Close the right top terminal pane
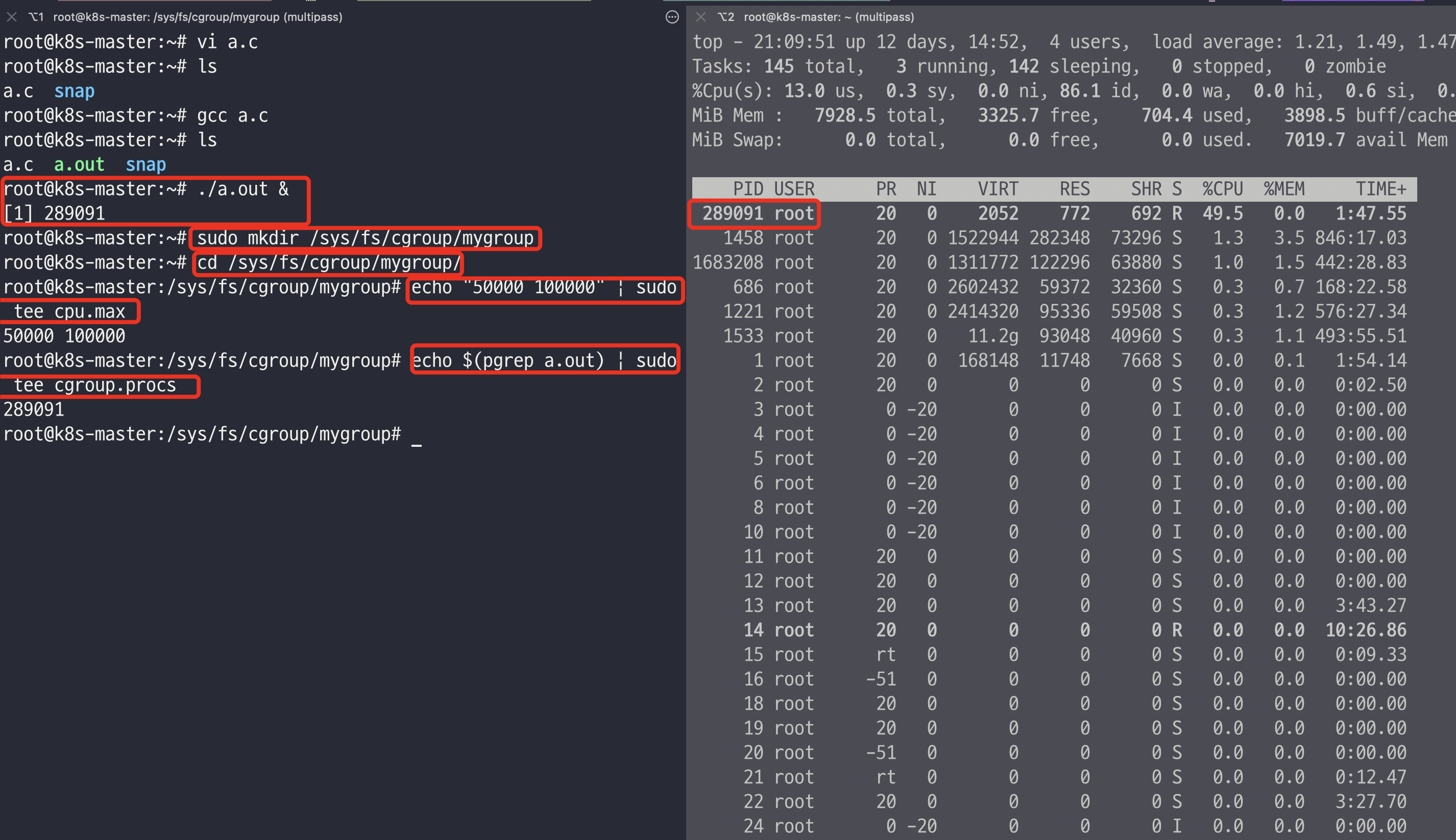 click(700, 17)
